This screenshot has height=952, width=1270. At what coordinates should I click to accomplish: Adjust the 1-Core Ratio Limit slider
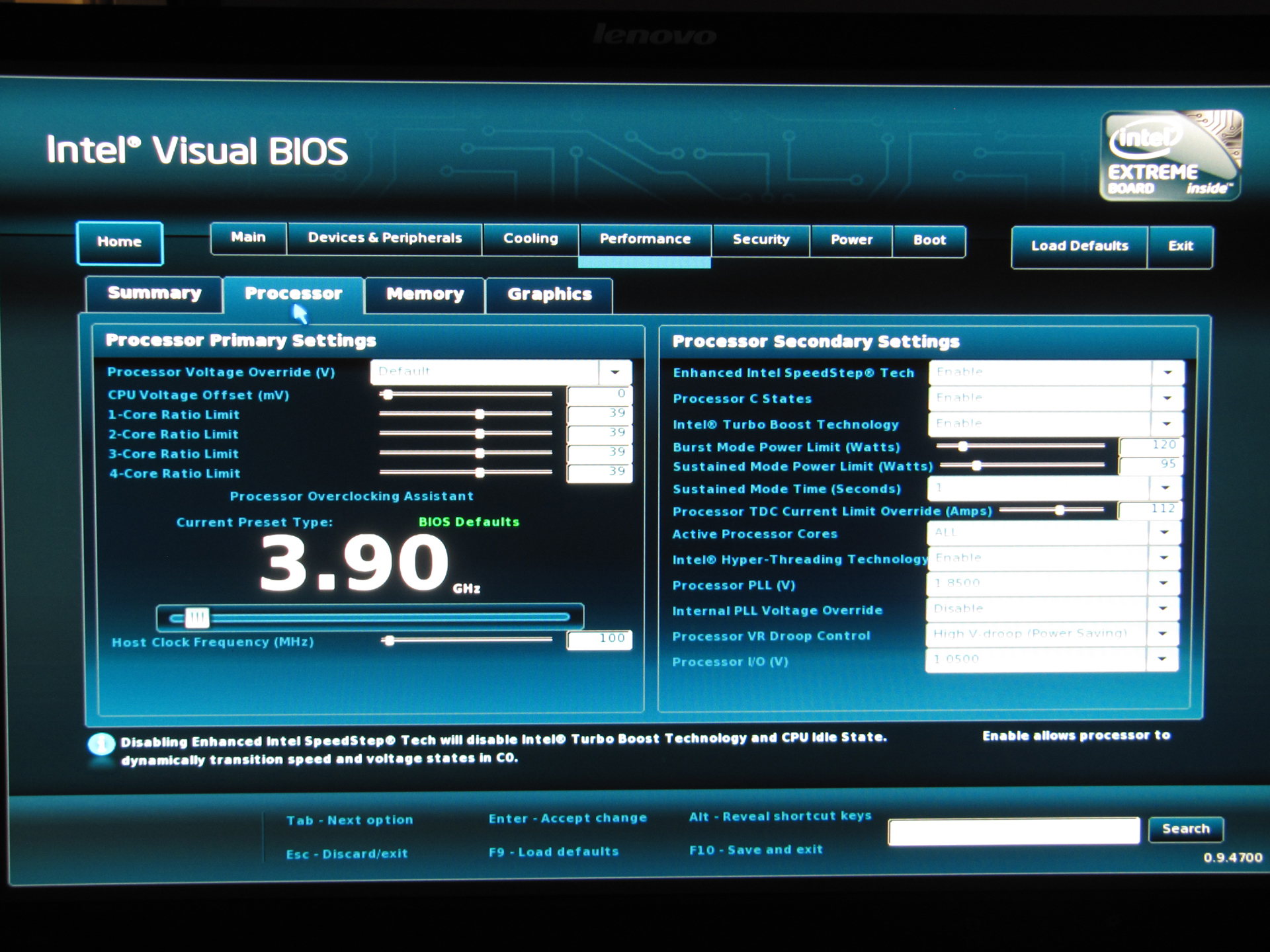pos(466,415)
